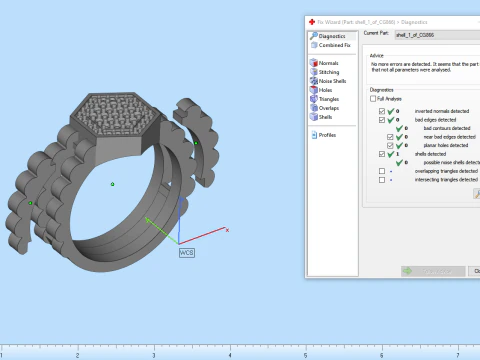
Task: Open the Stitching fix step
Action: [324, 72]
